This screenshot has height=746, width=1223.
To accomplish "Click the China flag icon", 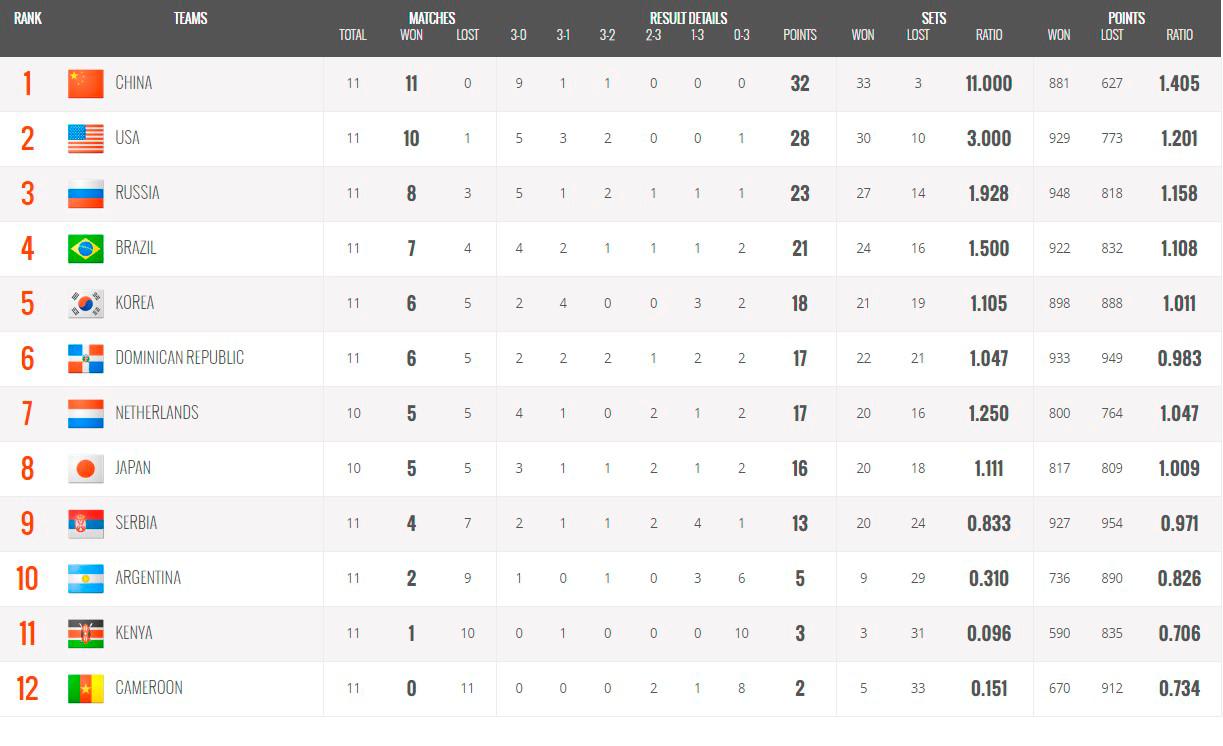I will coord(86,84).
